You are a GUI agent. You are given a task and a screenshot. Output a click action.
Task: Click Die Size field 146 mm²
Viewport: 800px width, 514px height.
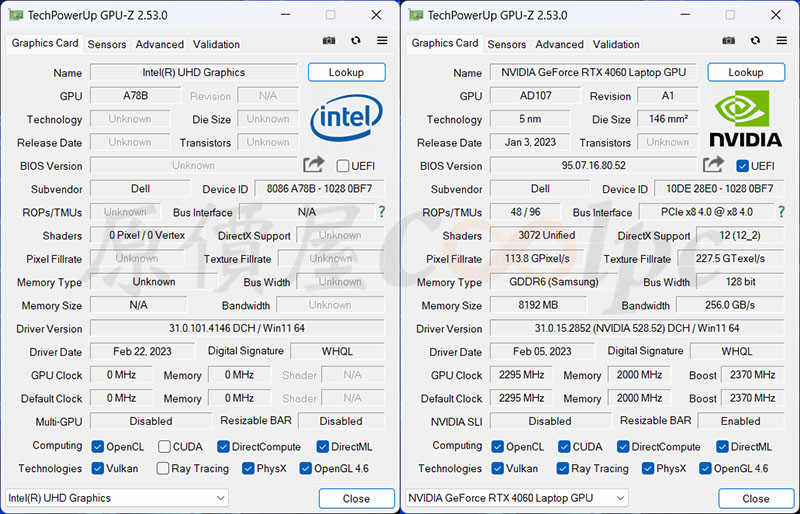click(668, 118)
